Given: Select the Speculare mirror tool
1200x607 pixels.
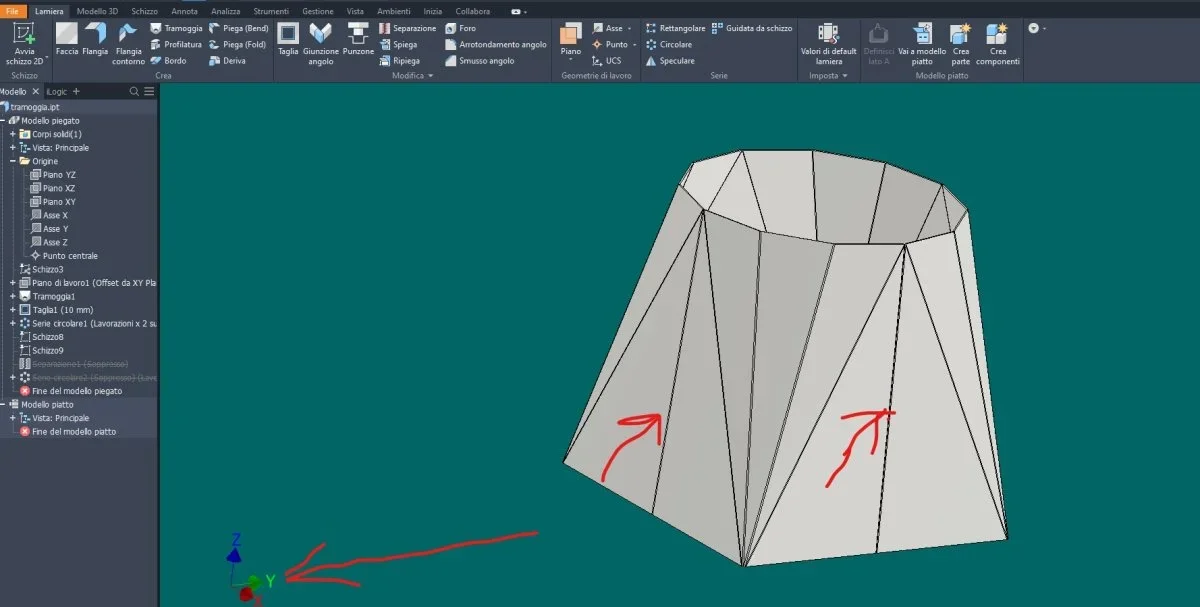Looking at the screenshot, I should tap(669, 61).
